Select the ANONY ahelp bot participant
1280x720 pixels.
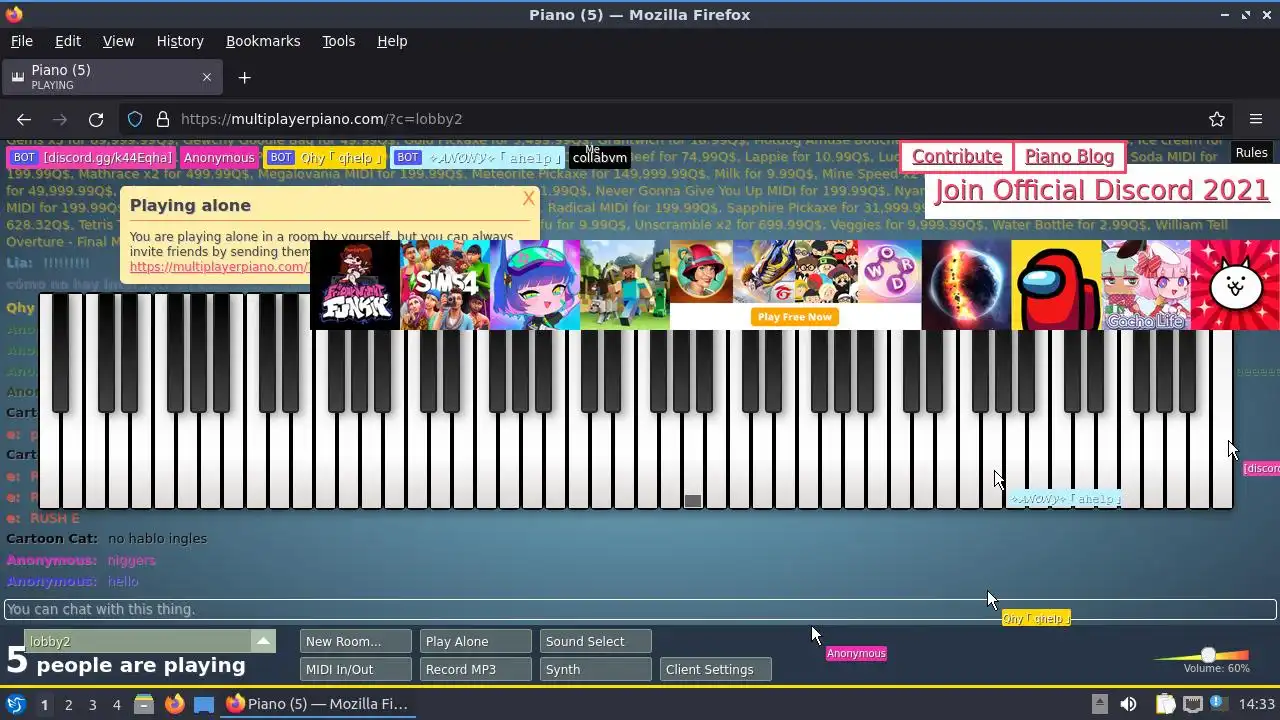[x=479, y=158]
